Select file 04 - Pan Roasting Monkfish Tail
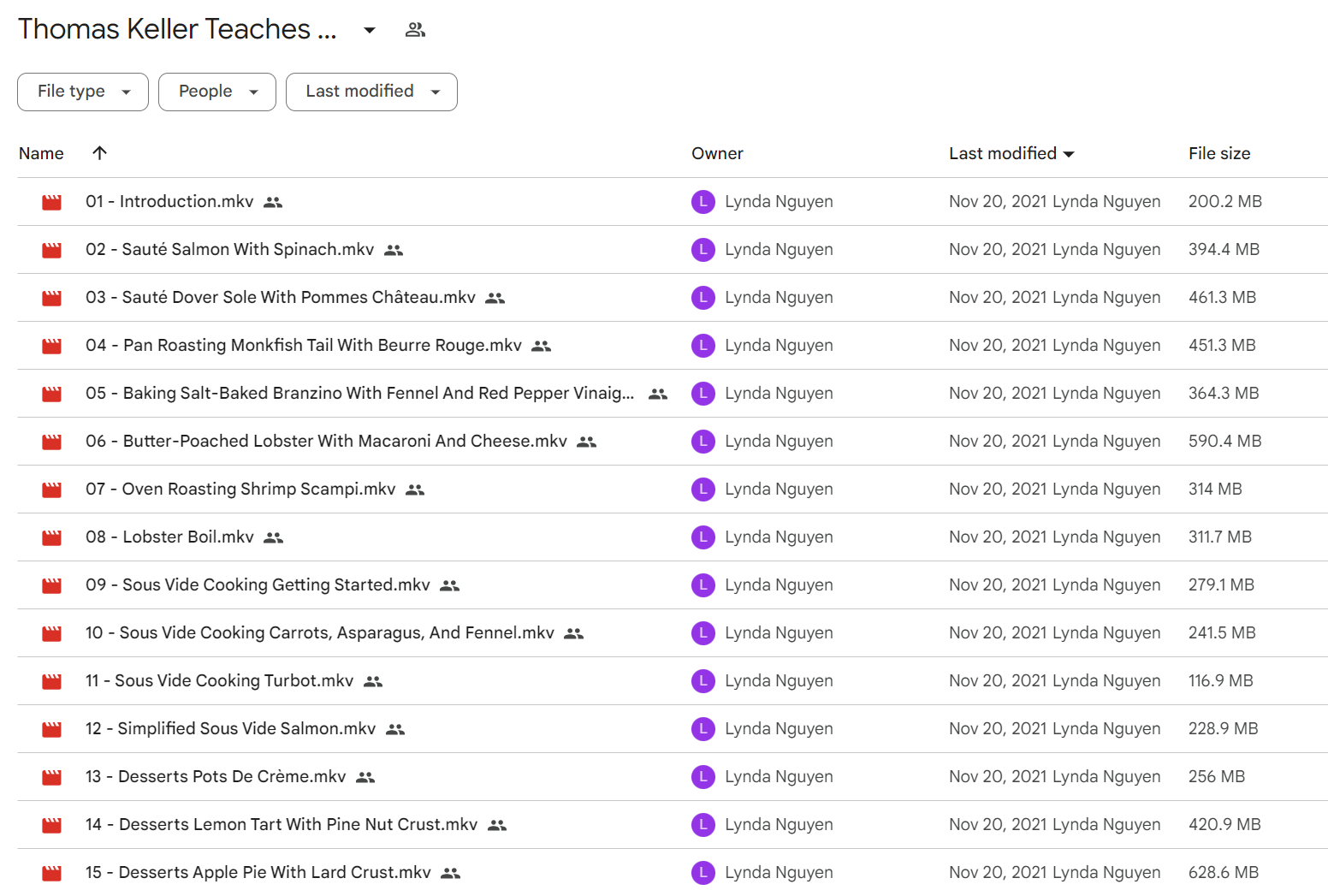1328x896 pixels. pos(304,346)
